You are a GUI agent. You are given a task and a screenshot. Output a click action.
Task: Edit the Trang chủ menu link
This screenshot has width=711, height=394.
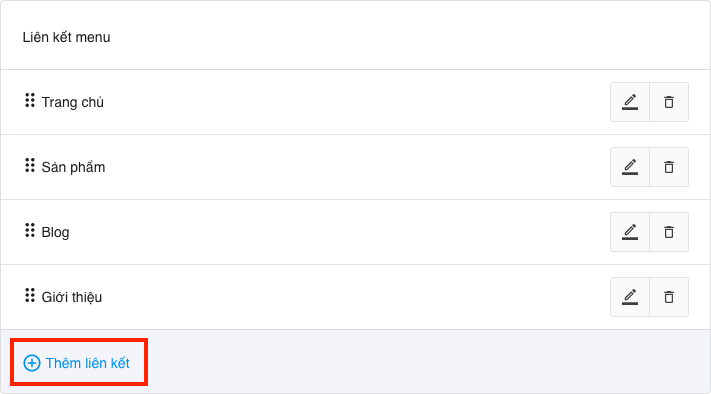[x=630, y=102]
